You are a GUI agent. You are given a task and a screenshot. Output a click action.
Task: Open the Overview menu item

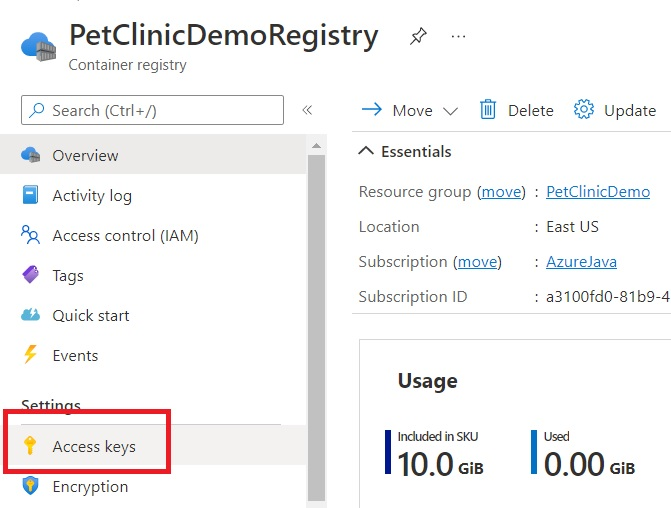(153, 154)
